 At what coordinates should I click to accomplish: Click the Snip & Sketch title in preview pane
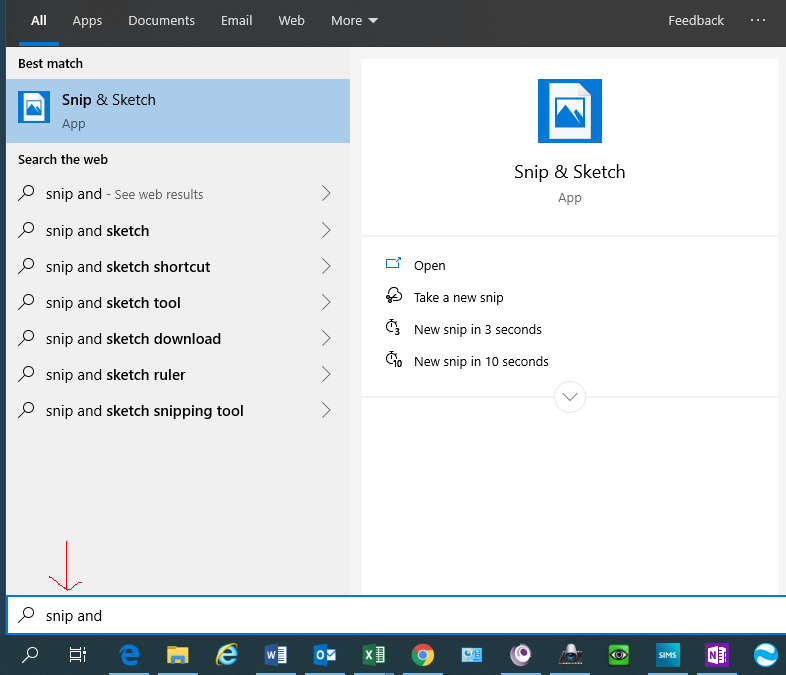click(x=570, y=172)
